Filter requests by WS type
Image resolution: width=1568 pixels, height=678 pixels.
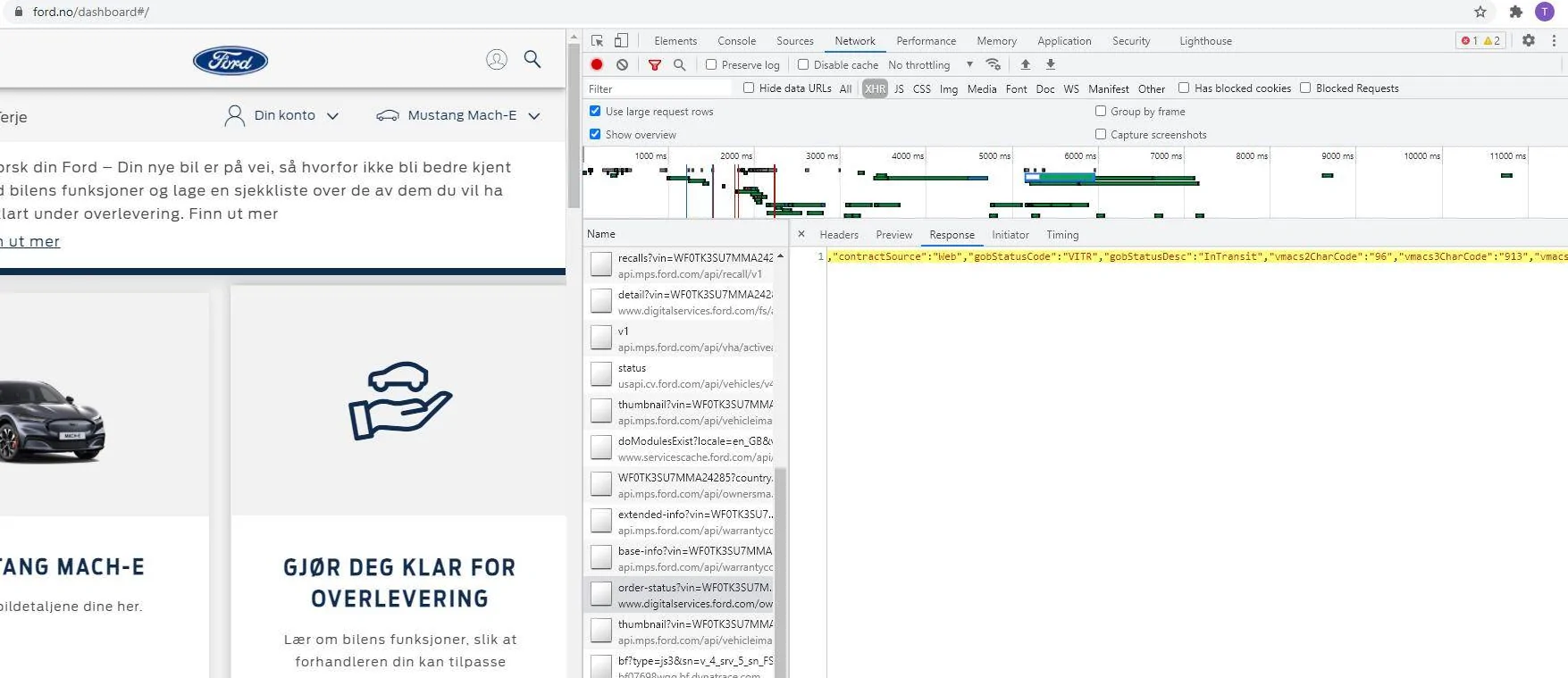click(1071, 88)
